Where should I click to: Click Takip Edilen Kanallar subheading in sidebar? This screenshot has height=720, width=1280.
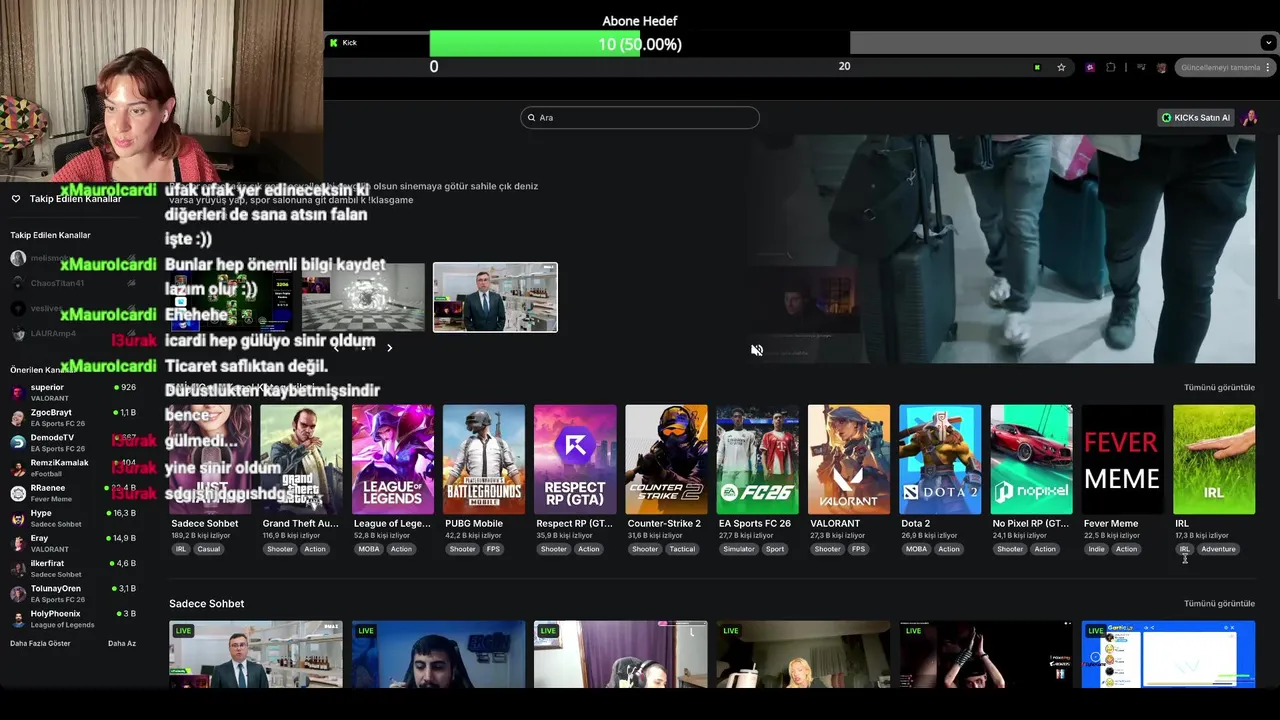point(50,235)
